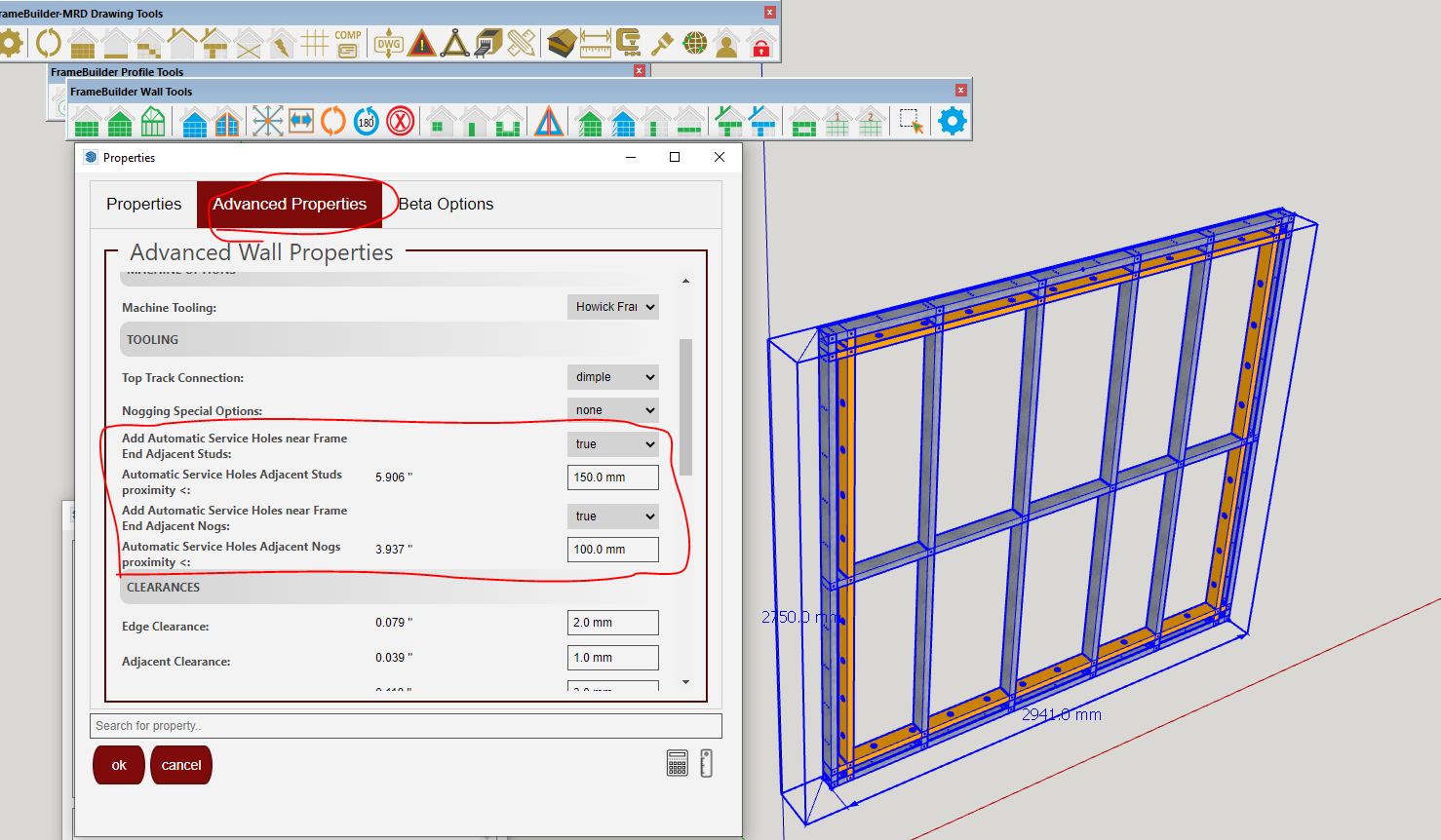The height and width of the screenshot is (840, 1441).
Task: Open the Beta Options tab
Action: 446,204
